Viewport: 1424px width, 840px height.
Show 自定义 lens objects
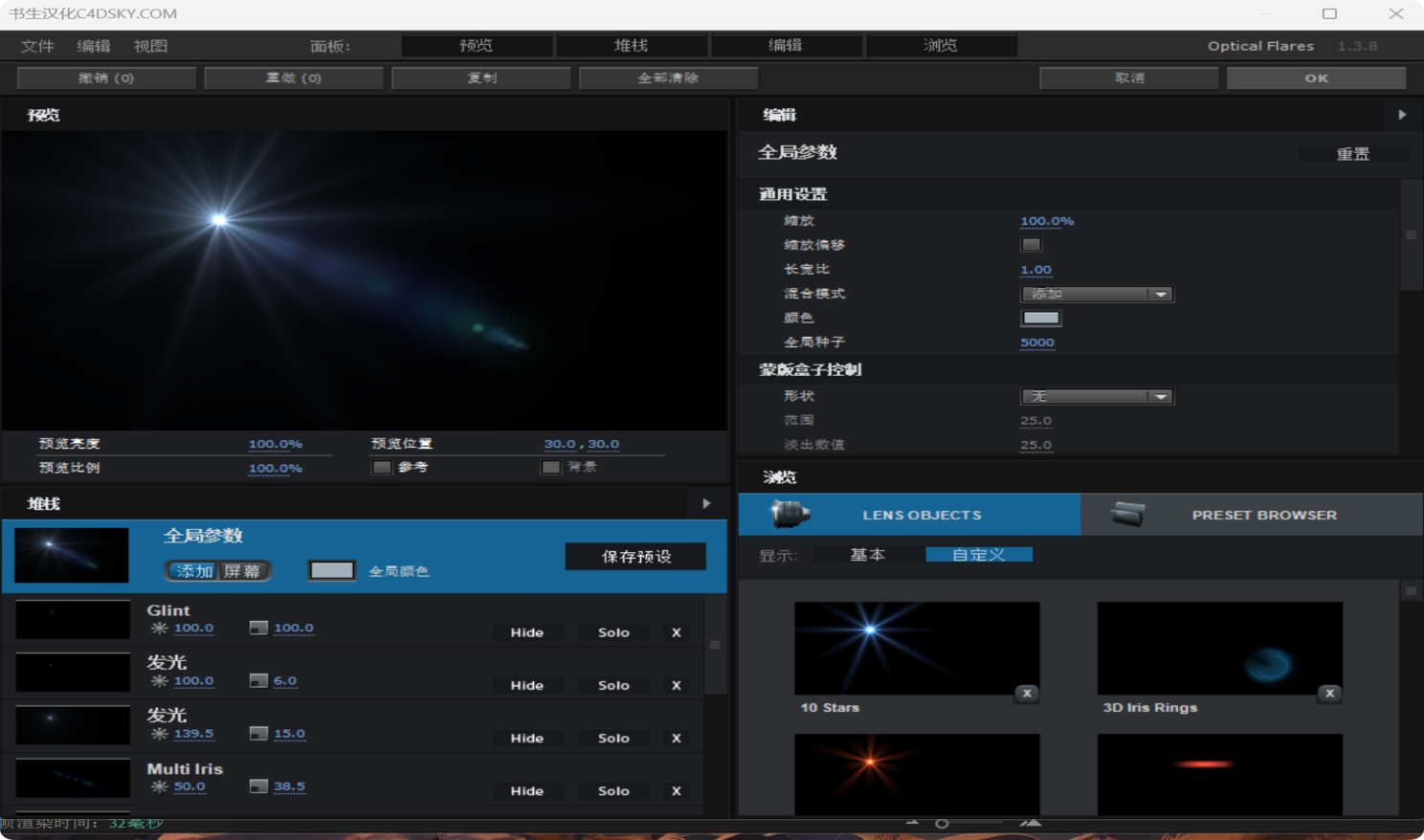[x=979, y=555]
